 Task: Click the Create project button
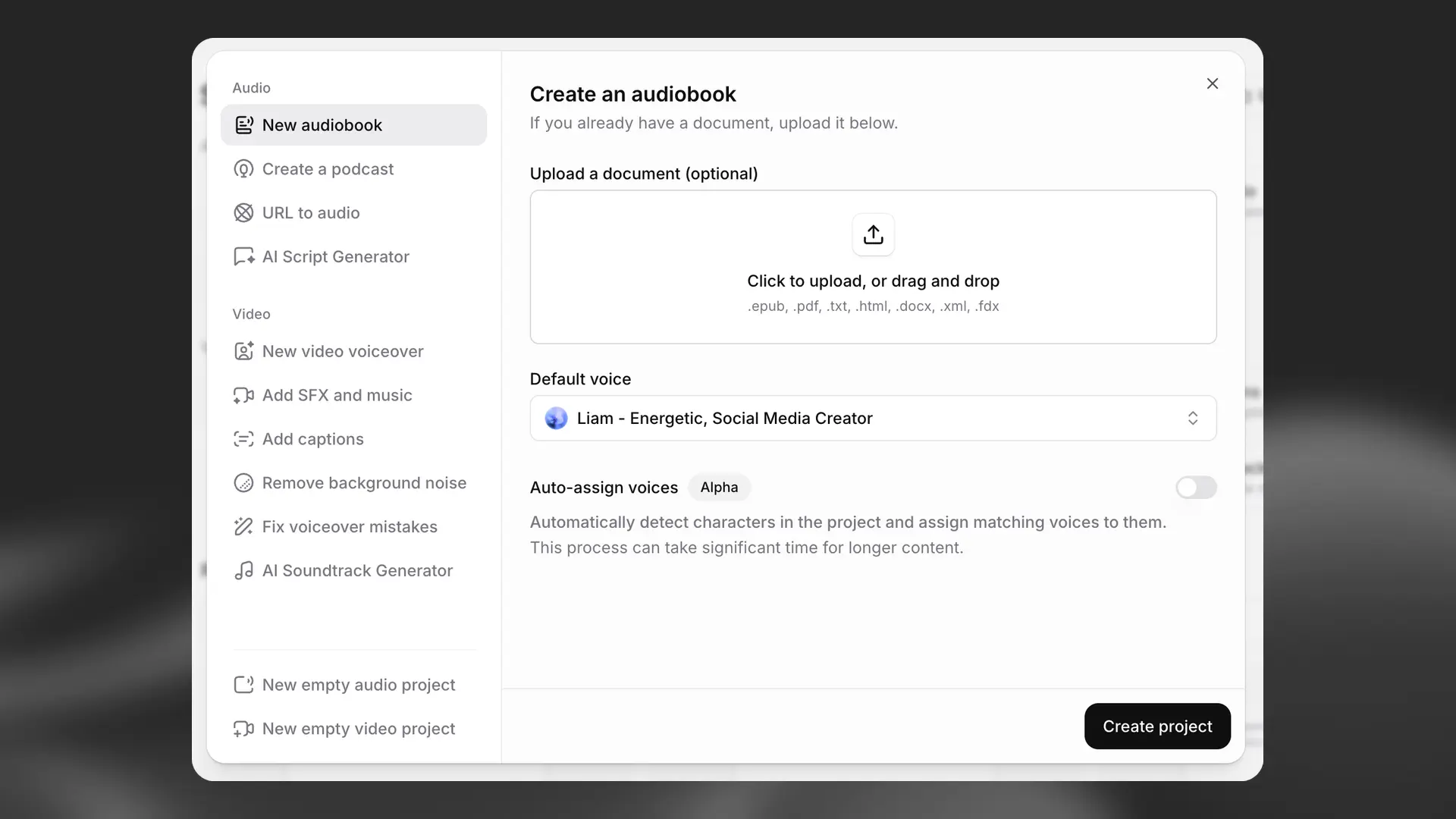[1156, 726]
